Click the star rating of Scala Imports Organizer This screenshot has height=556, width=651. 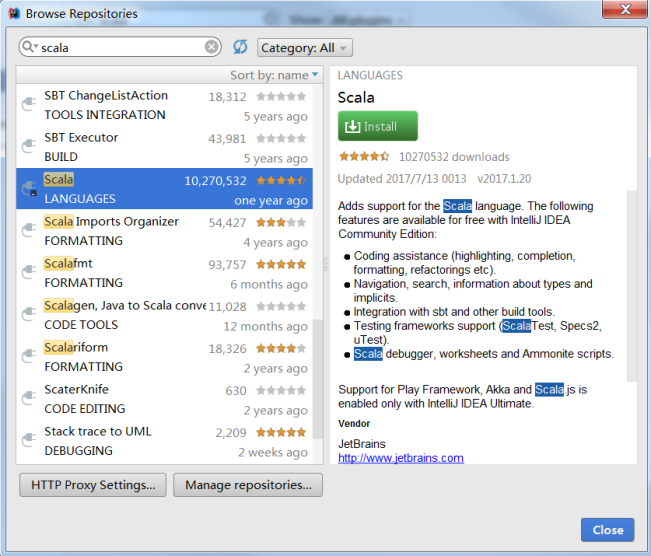[281, 222]
